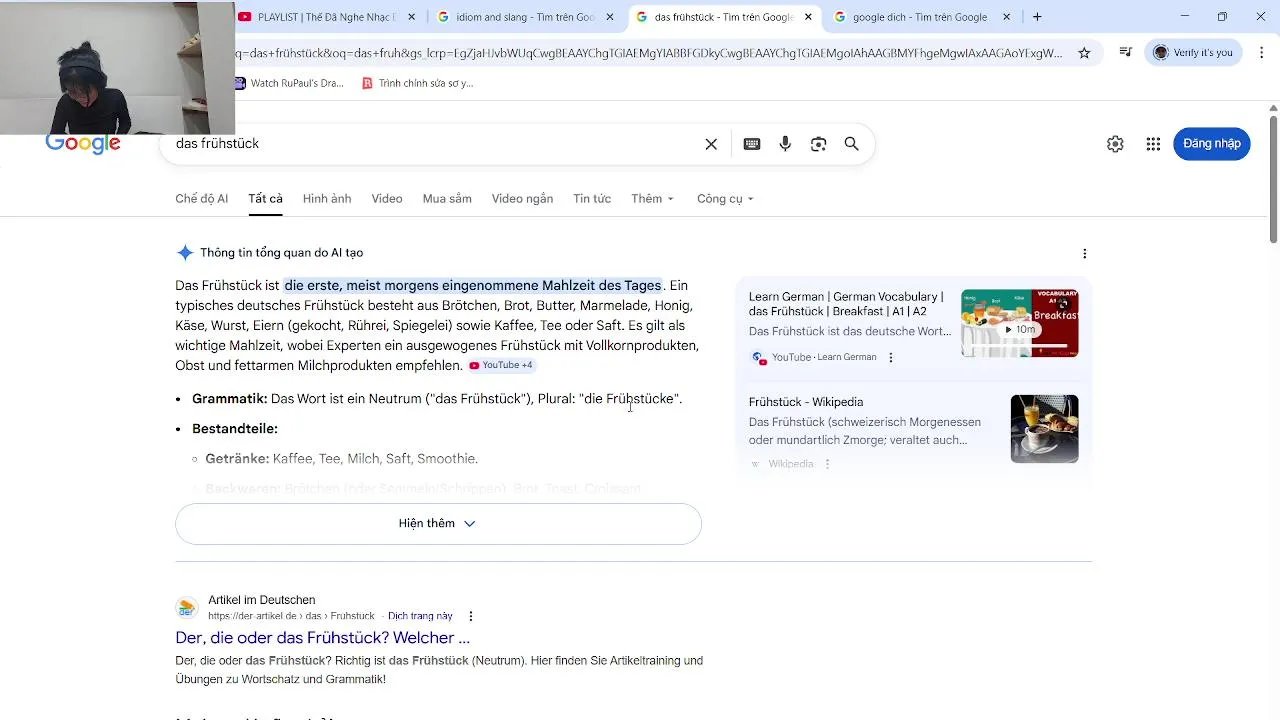Click the Grammatik: bullet heading
1280x720 pixels.
coord(230,399)
